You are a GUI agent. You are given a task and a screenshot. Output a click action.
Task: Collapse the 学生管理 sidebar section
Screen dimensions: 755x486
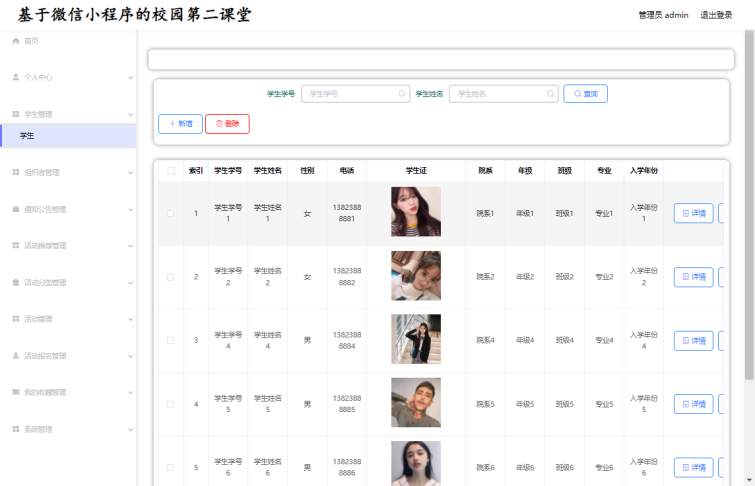[x=130, y=114]
